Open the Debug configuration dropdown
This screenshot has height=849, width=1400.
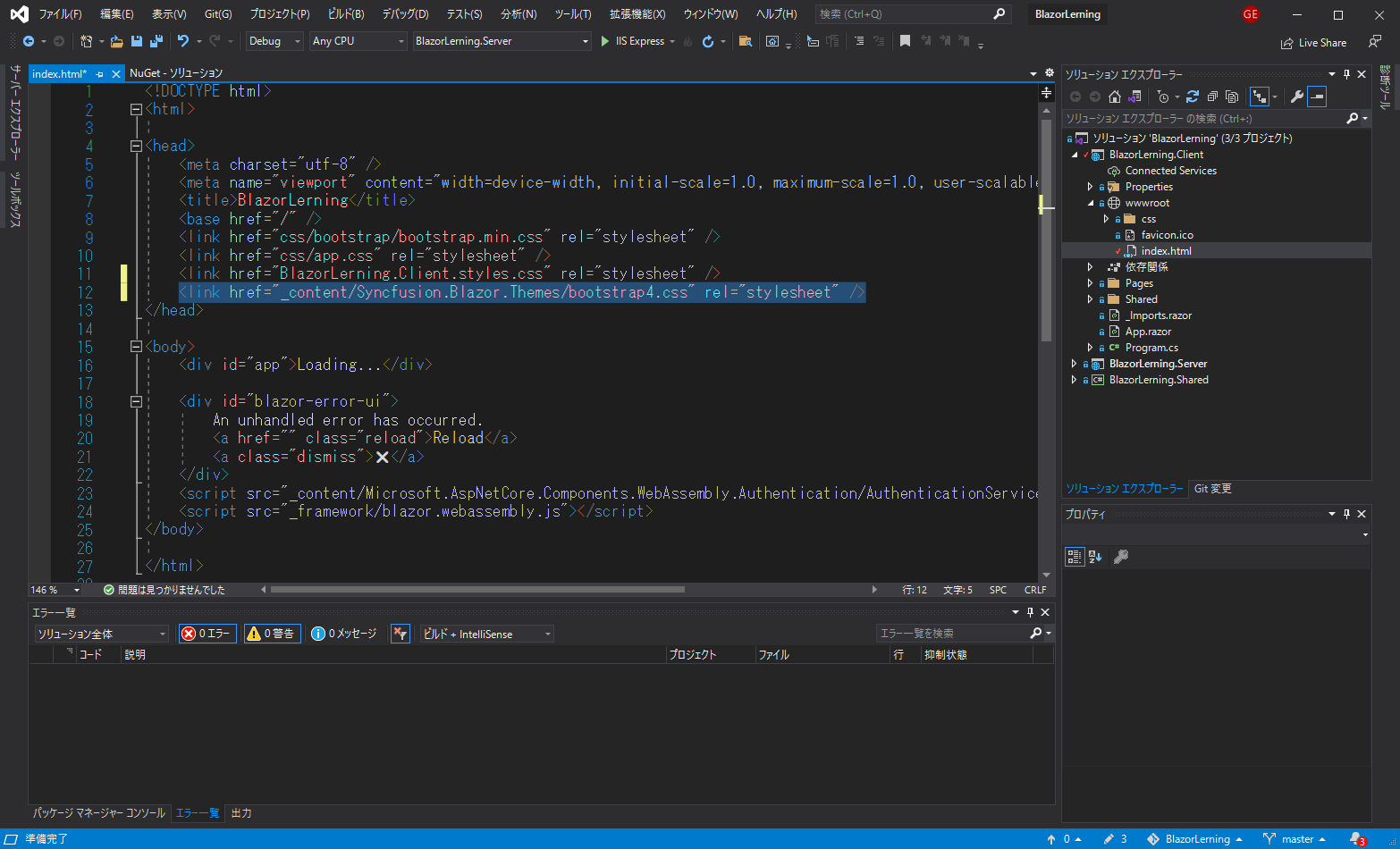[274, 41]
